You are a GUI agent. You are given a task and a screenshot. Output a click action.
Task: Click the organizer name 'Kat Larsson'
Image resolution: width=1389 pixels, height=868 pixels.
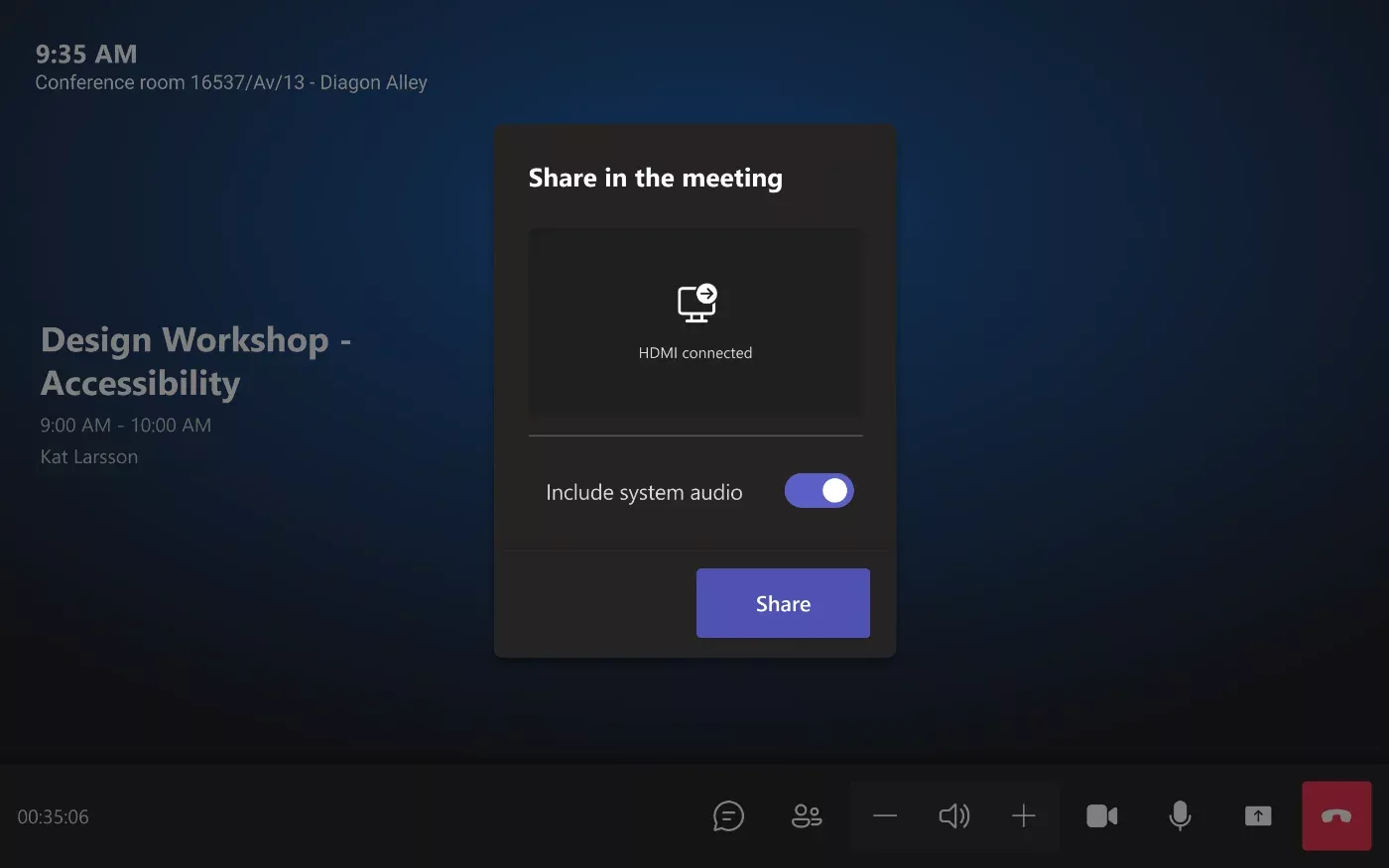(x=89, y=457)
